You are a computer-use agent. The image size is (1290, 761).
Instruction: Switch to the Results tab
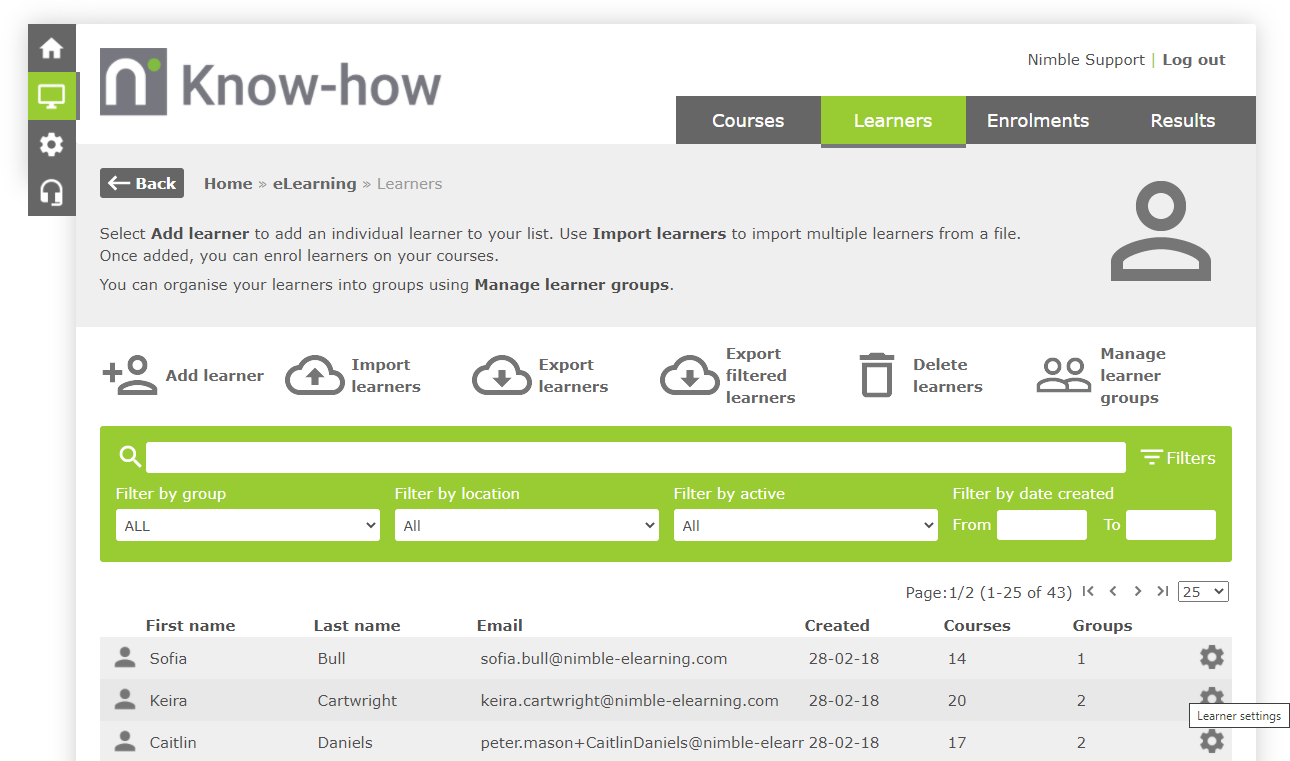click(1183, 121)
